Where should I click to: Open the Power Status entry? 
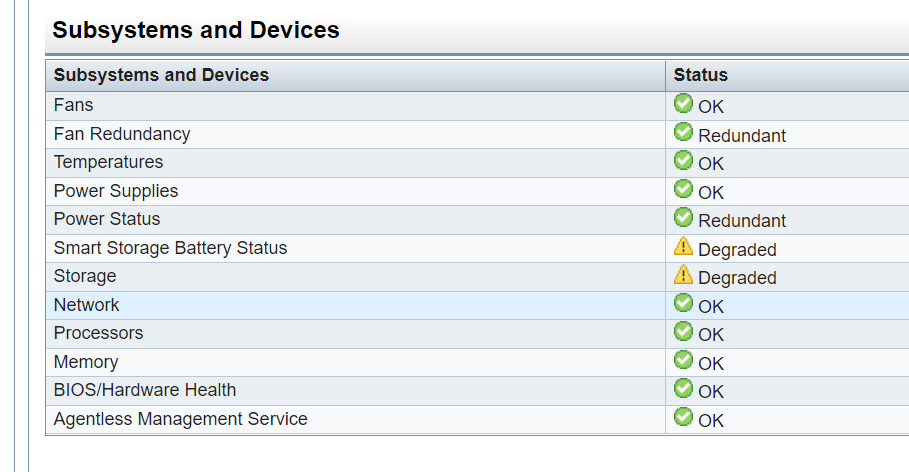pos(107,219)
